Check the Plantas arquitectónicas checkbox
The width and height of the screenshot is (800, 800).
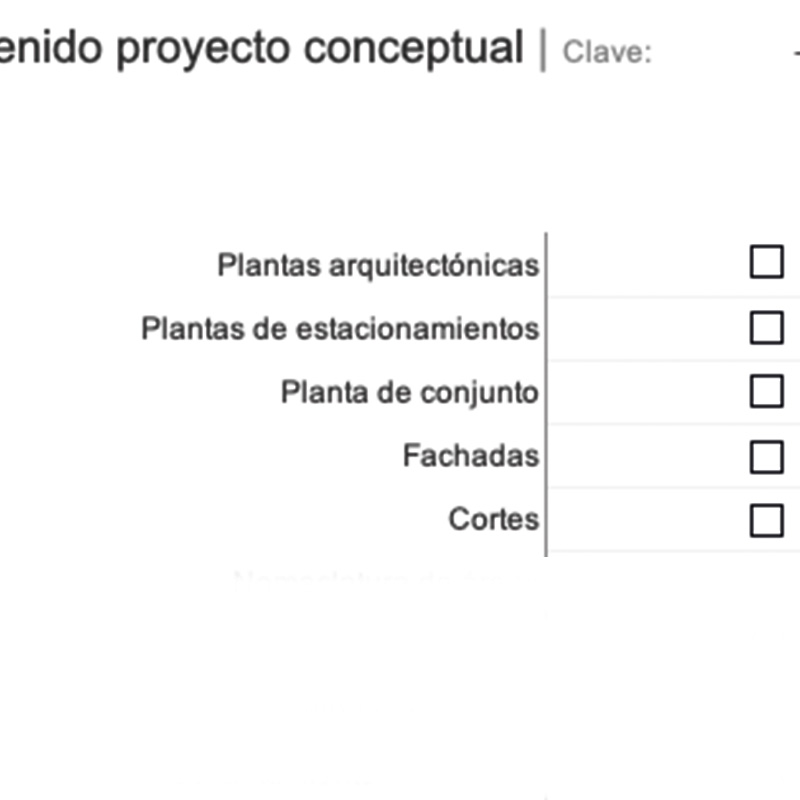point(766,263)
